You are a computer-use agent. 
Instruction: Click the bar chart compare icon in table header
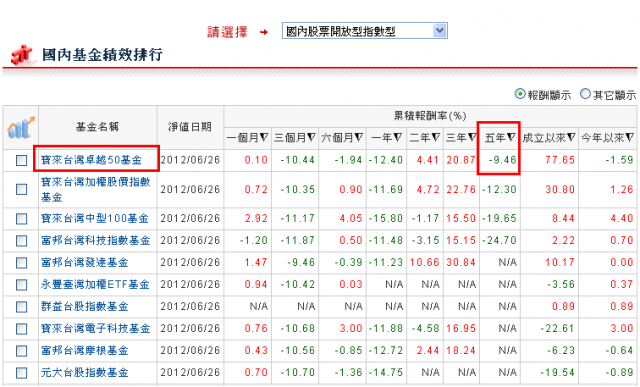click(x=21, y=128)
